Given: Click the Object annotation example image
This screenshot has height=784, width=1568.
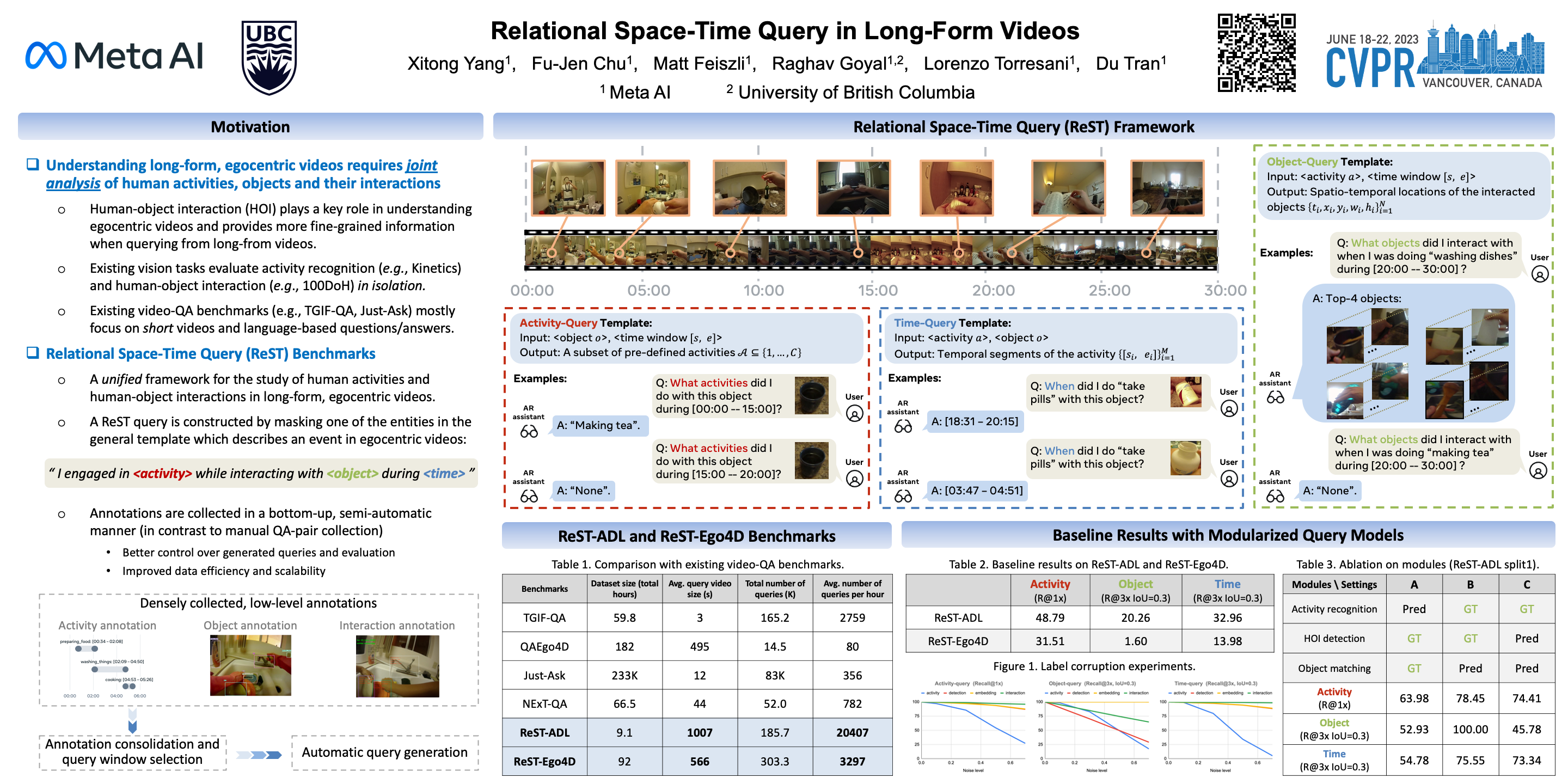Looking at the screenshot, I should pos(250,665).
